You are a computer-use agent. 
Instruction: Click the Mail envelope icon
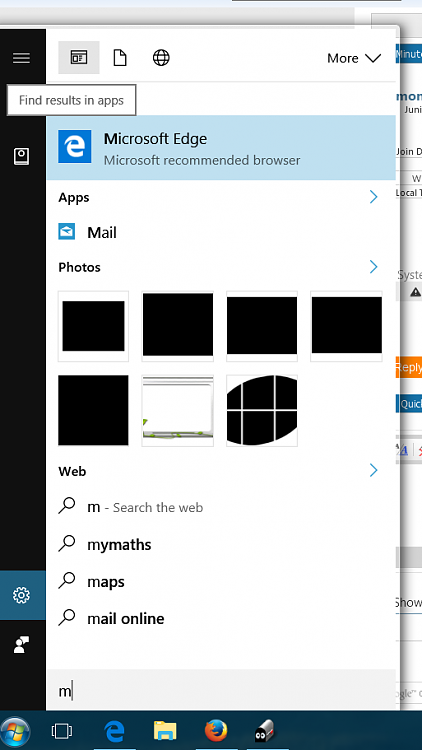click(x=67, y=232)
